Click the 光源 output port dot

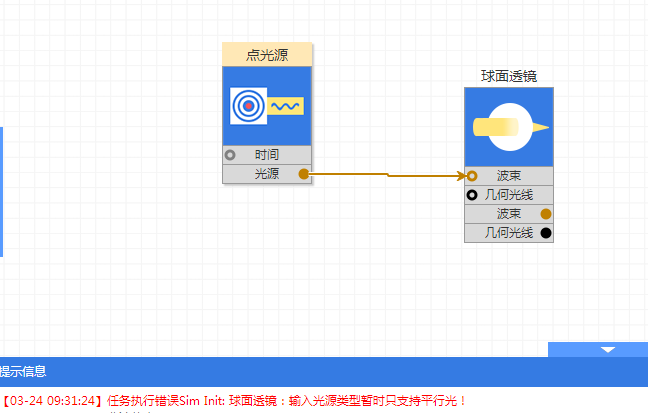click(304, 174)
